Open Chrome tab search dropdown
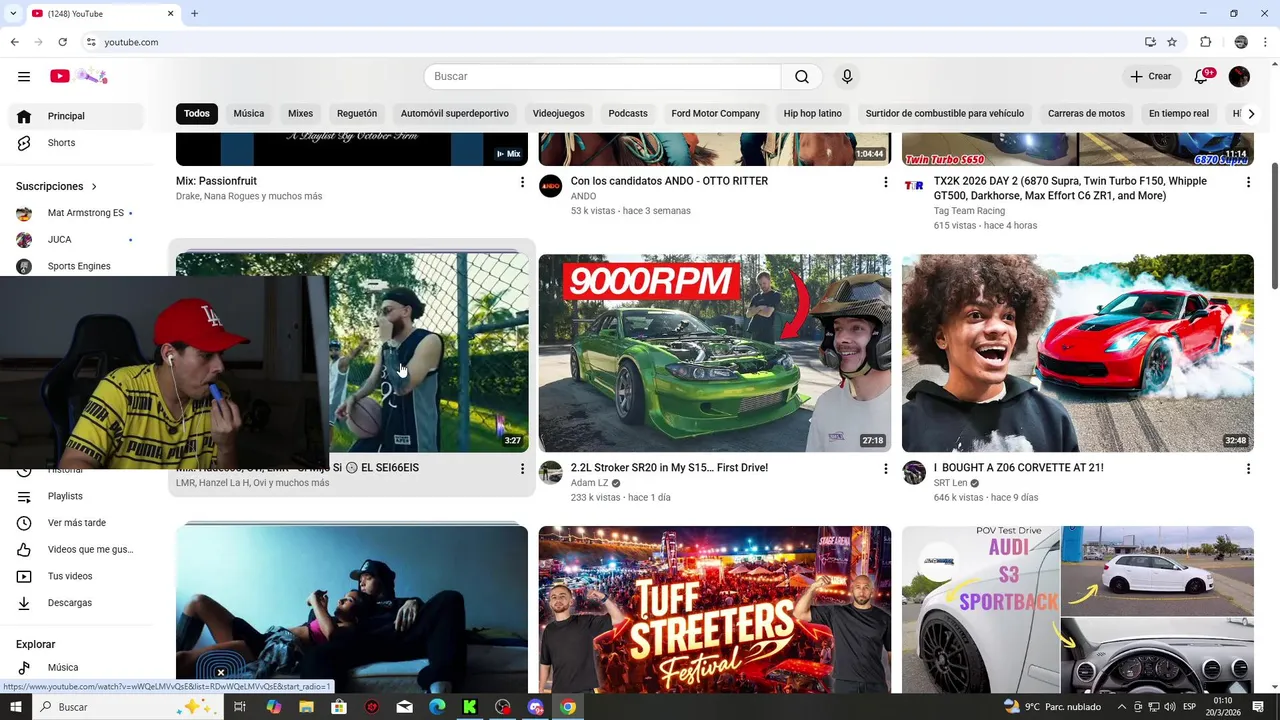This screenshot has width=1280, height=720. [x=14, y=13]
